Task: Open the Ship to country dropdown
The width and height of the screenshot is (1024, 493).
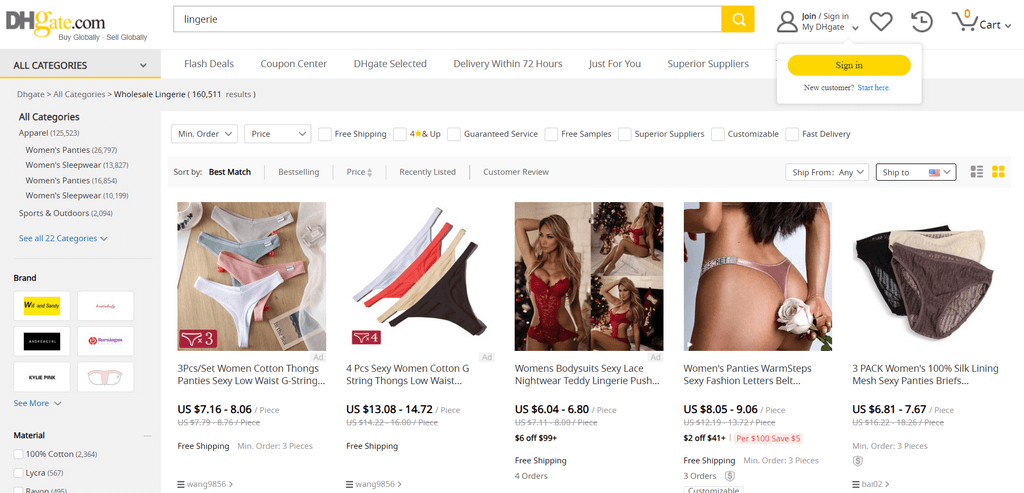Action: 916,172
